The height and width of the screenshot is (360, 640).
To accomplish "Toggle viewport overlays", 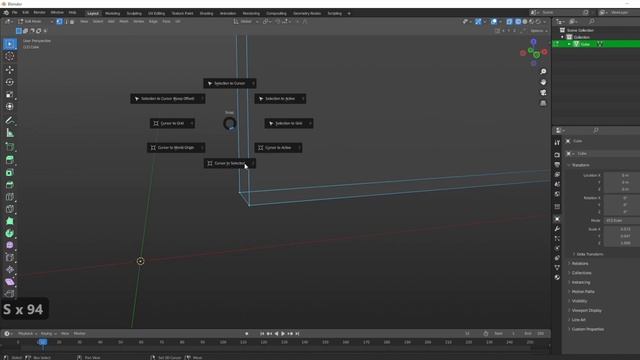I will tap(494, 21).
